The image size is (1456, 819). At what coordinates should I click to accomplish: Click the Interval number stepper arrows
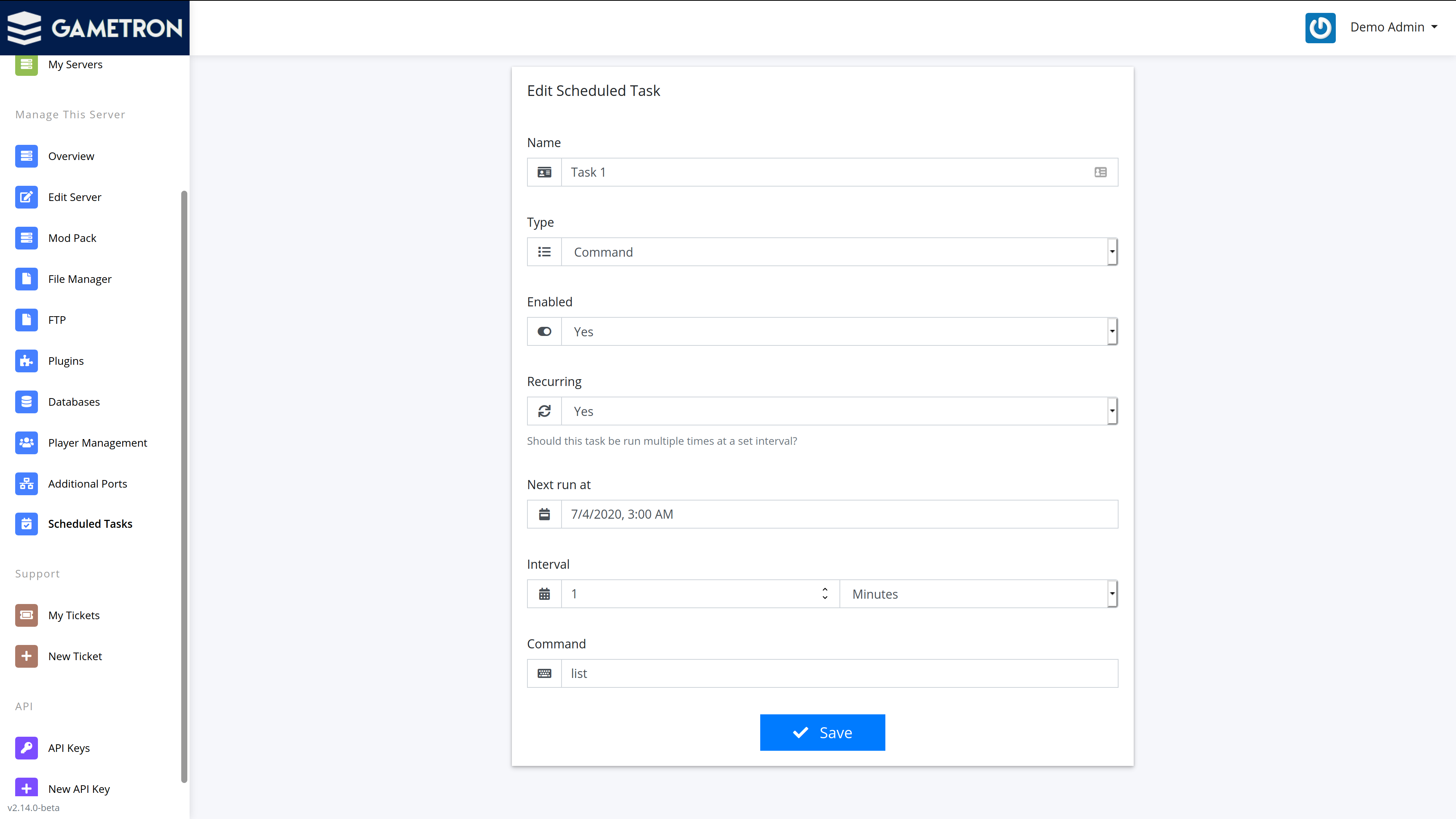click(825, 593)
